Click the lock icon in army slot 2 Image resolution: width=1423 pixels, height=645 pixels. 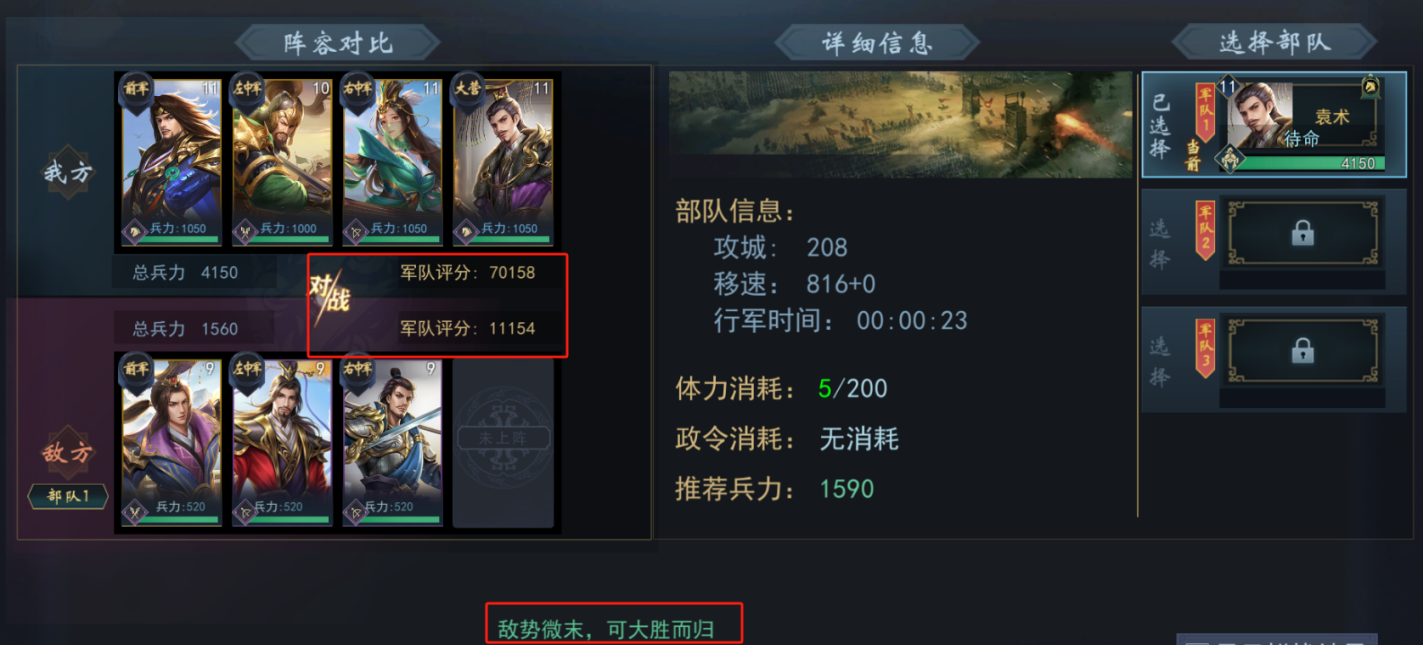pos(1302,233)
